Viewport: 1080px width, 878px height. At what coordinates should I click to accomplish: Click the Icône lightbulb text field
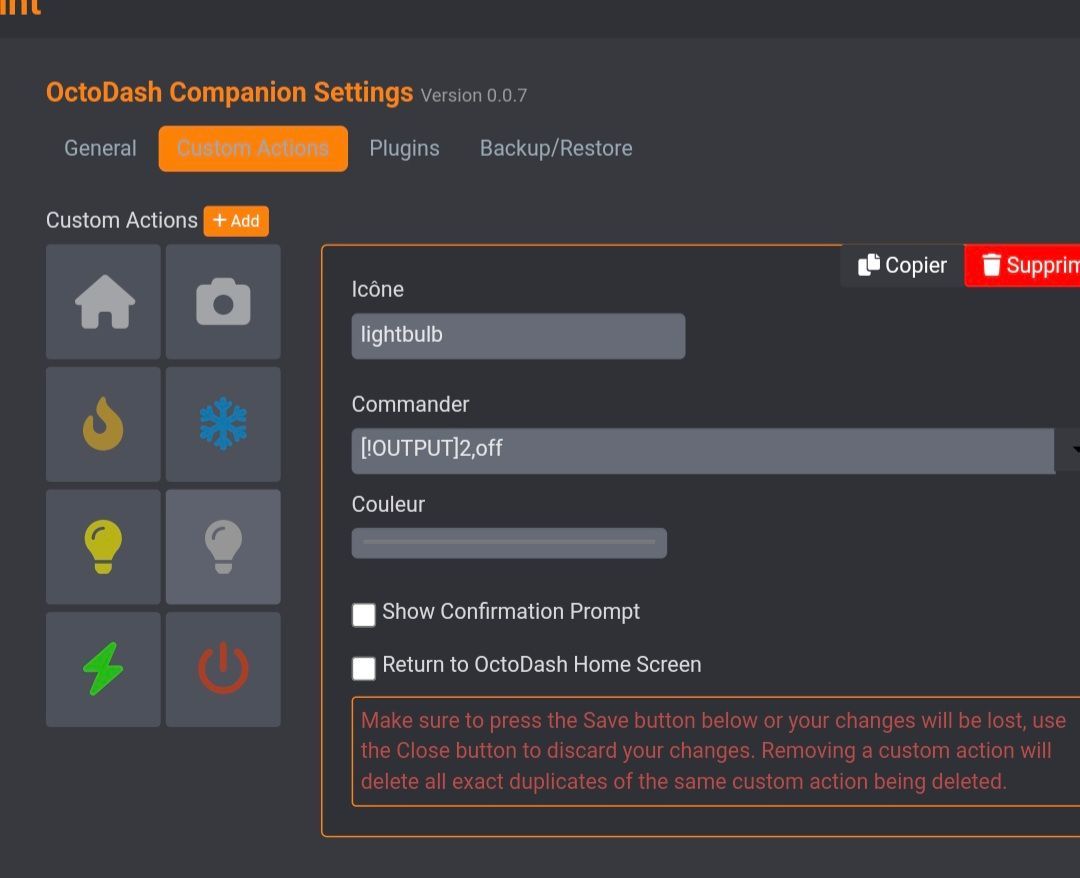point(518,336)
